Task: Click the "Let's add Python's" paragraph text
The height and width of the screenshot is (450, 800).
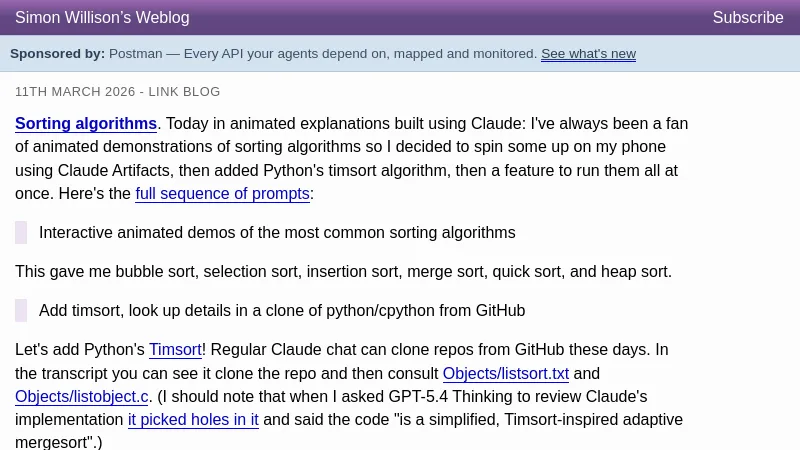Action: (x=80, y=350)
